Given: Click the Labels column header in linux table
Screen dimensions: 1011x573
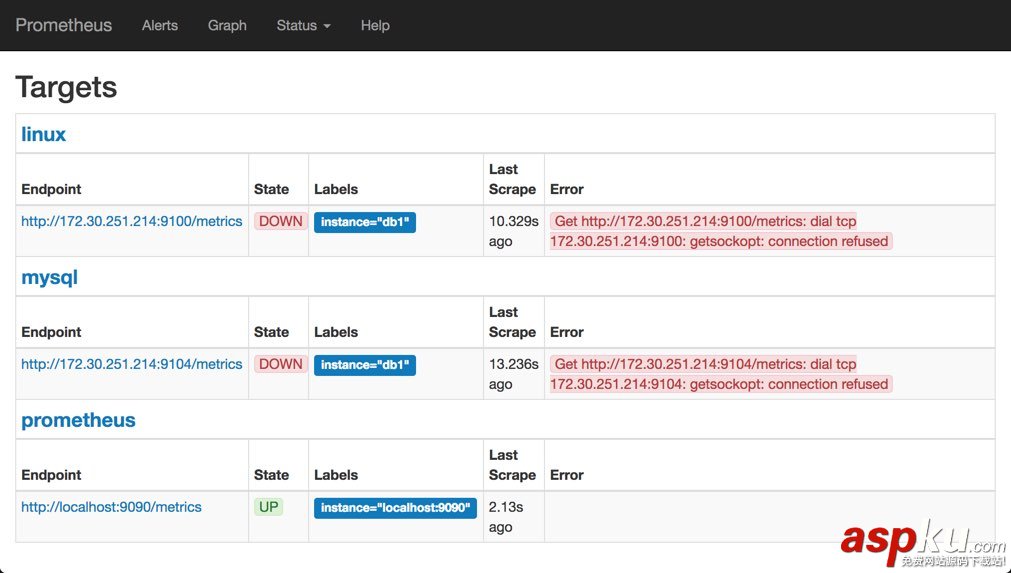Looking at the screenshot, I should point(336,189).
